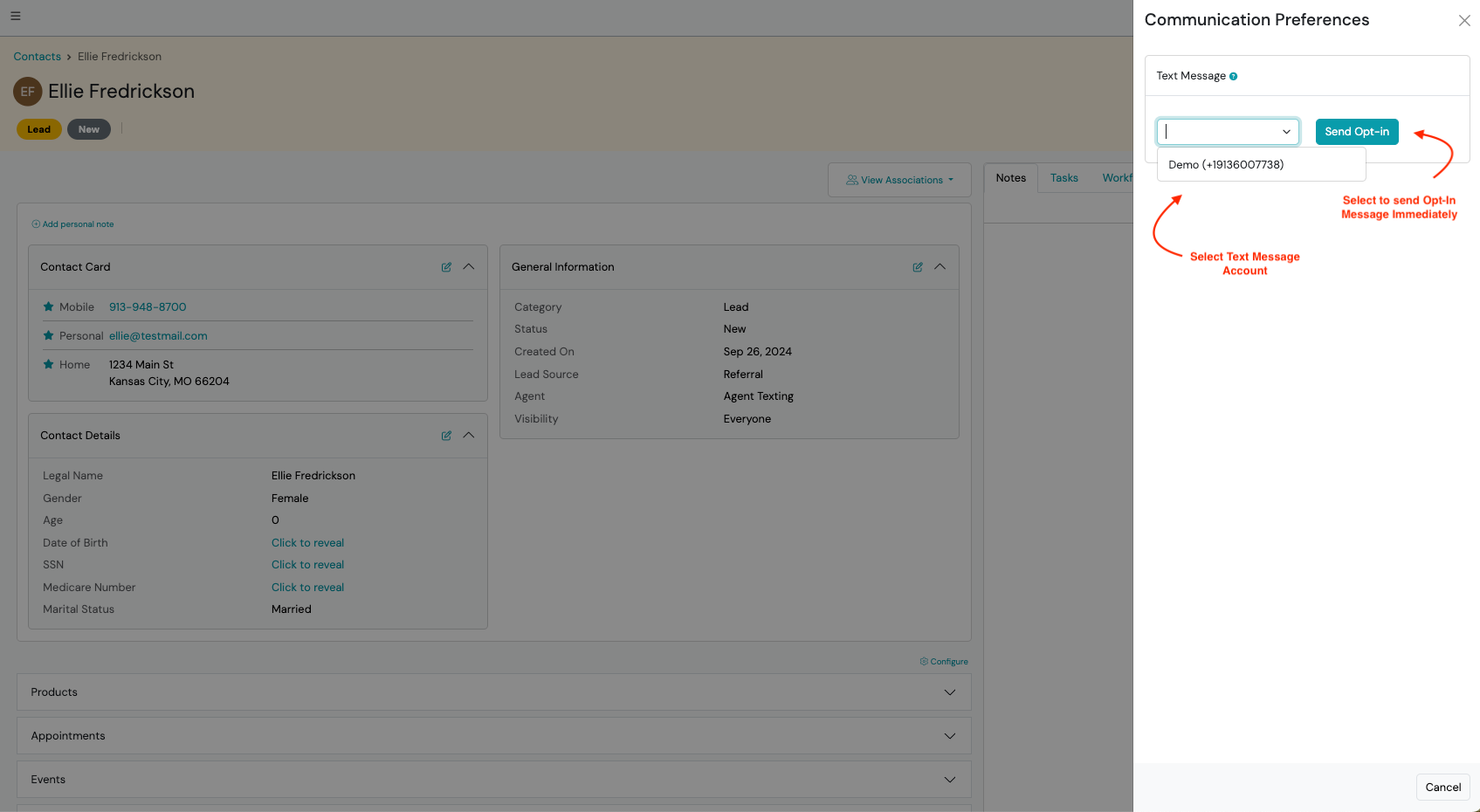Close the Communication Preferences panel
The width and height of the screenshot is (1480, 812).
(1464, 20)
